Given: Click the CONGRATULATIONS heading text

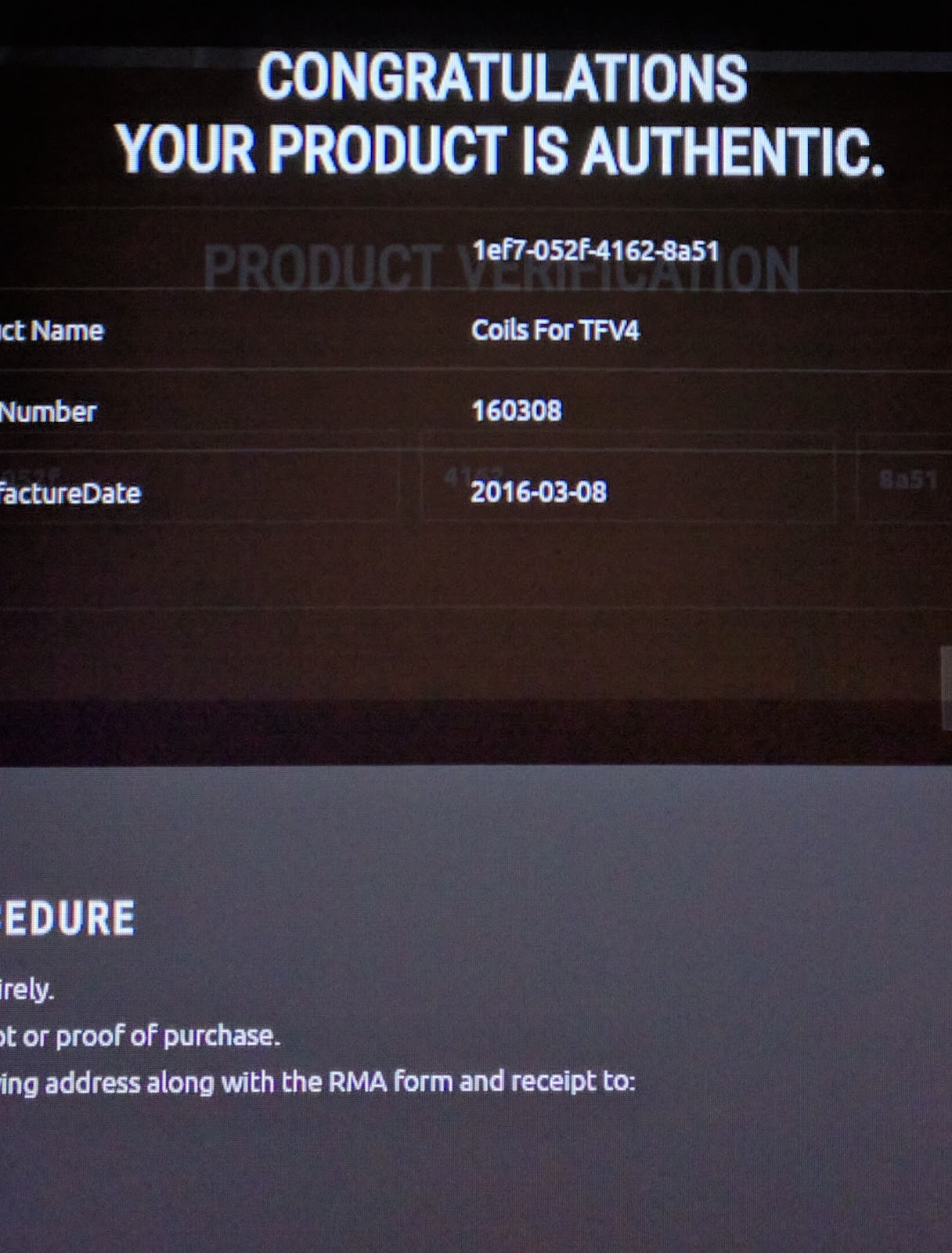Looking at the screenshot, I should click(x=502, y=78).
